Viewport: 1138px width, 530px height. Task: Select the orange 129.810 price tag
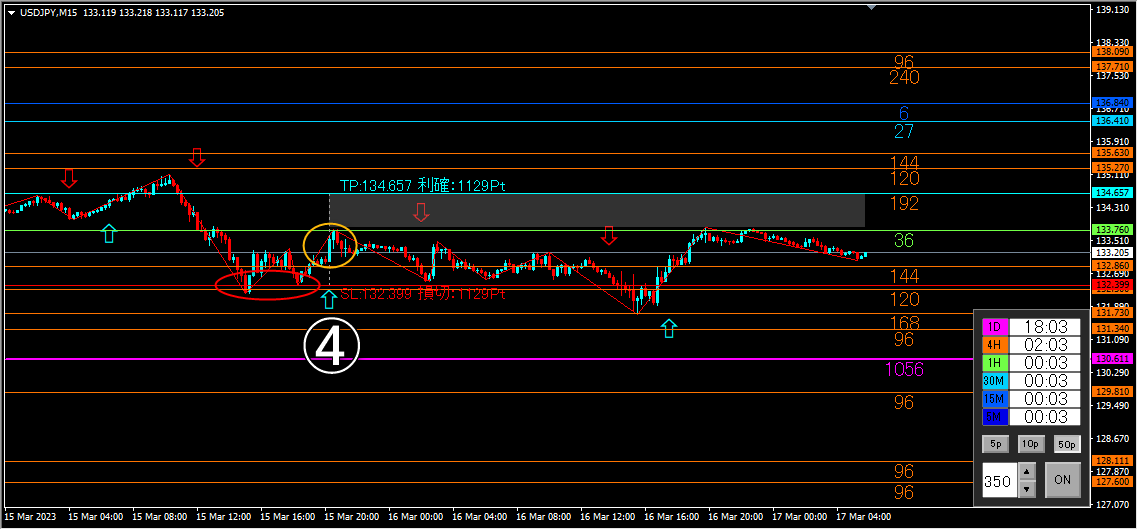click(x=1112, y=392)
